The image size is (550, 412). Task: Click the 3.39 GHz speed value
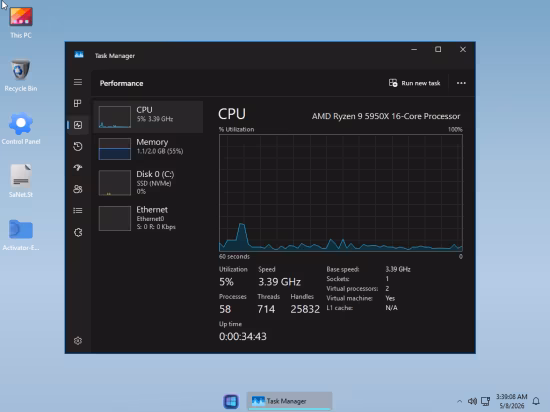point(279,282)
